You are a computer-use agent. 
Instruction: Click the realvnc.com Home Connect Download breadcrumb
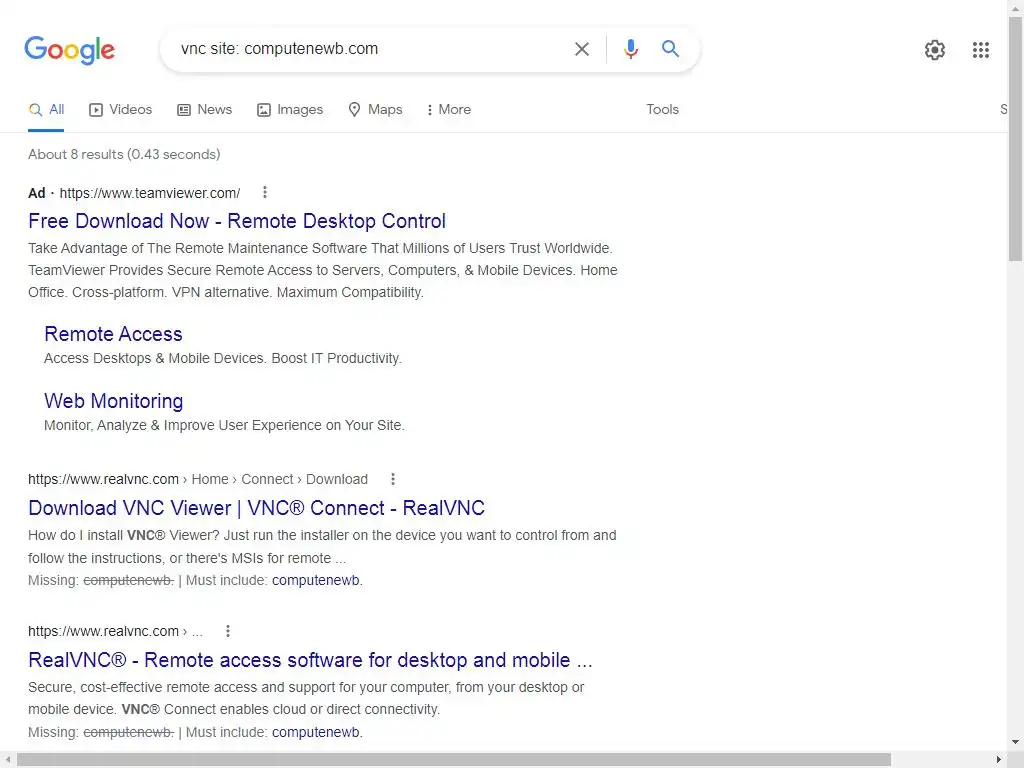click(x=198, y=479)
